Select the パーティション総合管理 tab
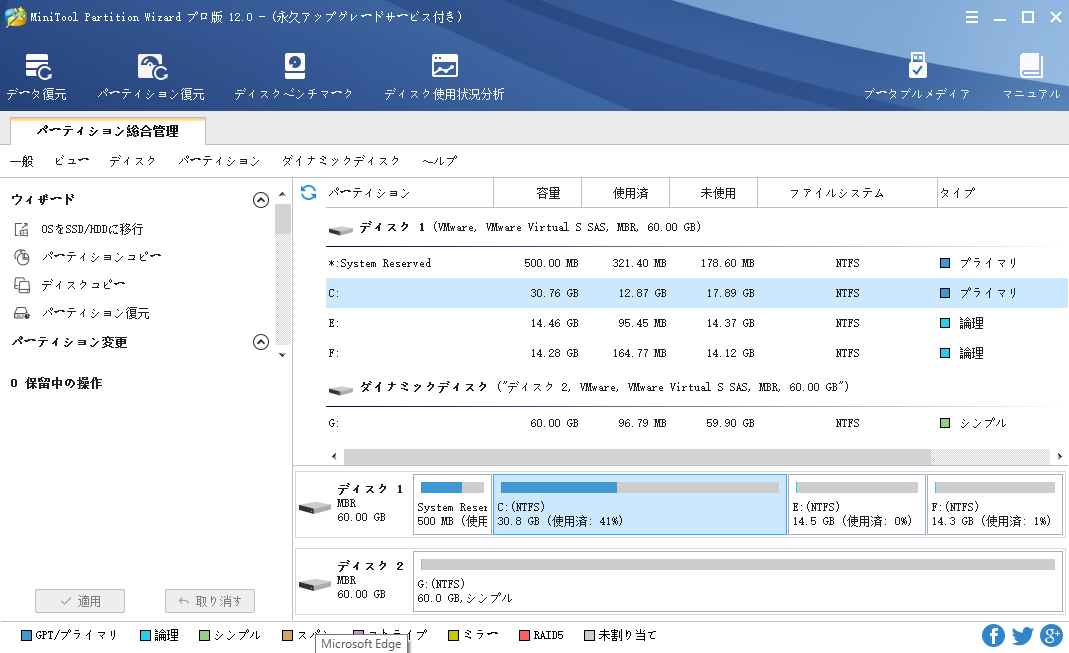The width and height of the screenshot is (1069, 653). (x=108, y=131)
